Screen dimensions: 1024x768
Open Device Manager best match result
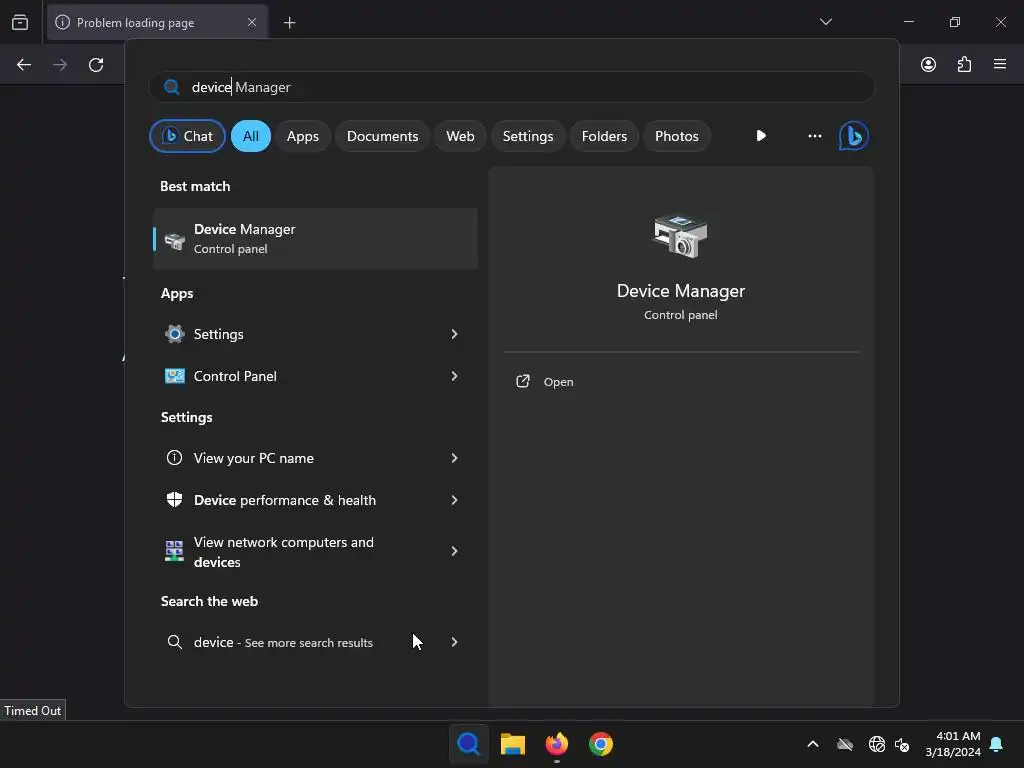315,239
